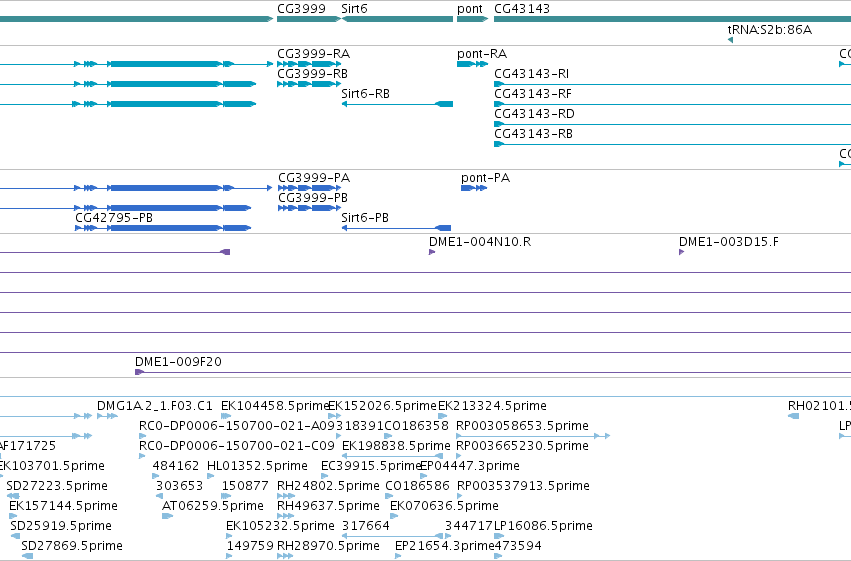Click the RC0-DP0006-150700-021-C09 label
This screenshot has height=561, width=851.
click(x=237, y=446)
